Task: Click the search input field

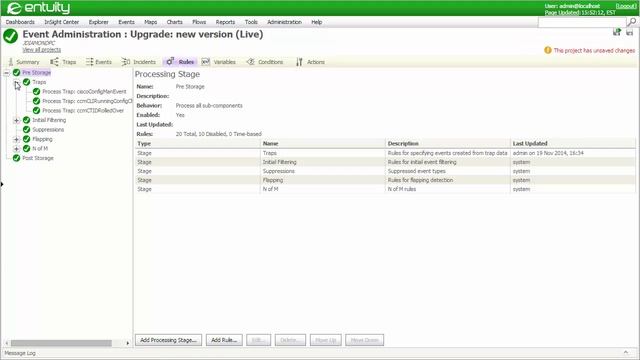Action: (582, 23)
